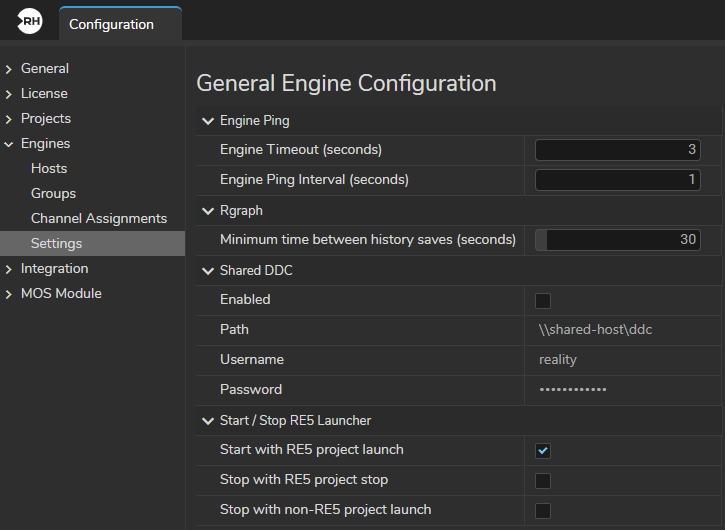This screenshot has width=725, height=530.
Task: Open the Hosts settings page
Action: pyautogui.click(x=49, y=168)
